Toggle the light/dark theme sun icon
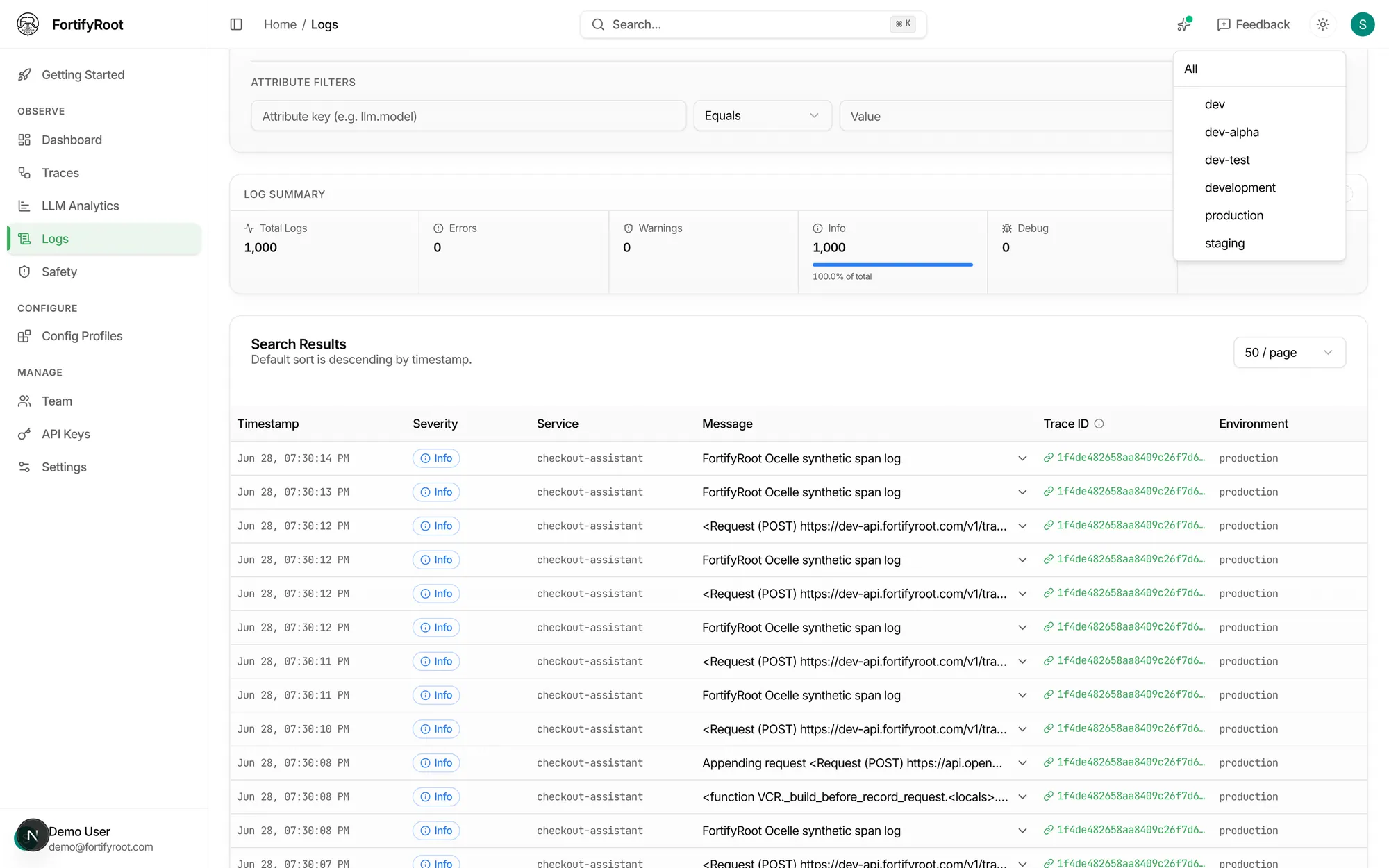The height and width of the screenshot is (868, 1389). [1323, 24]
